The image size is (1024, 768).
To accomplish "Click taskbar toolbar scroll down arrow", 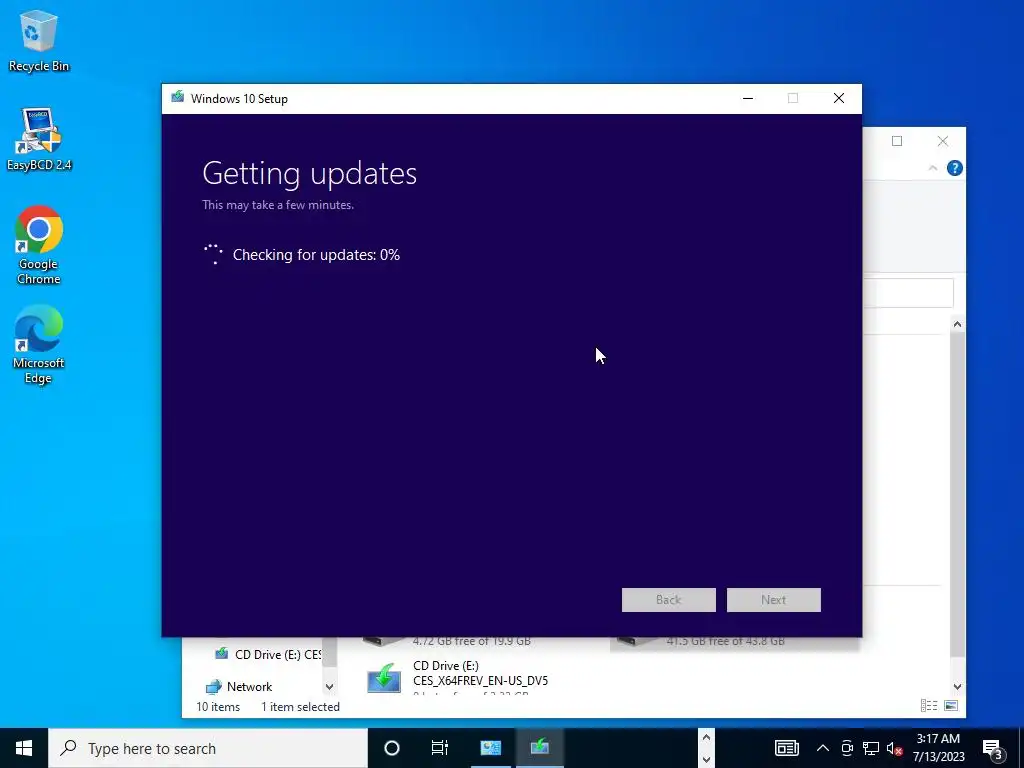I will [706, 760].
